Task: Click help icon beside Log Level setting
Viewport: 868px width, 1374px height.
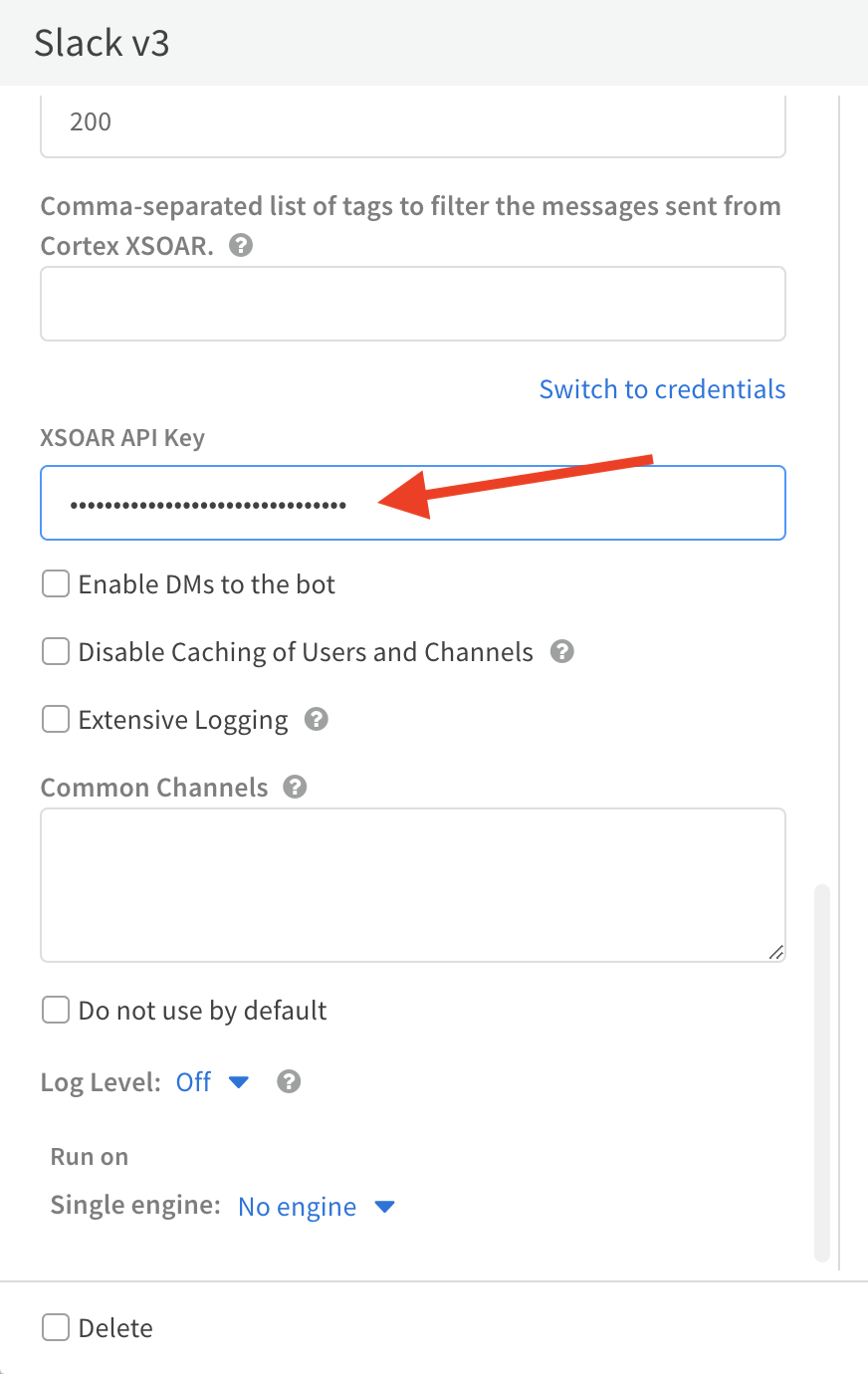Action: click(289, 1081)
